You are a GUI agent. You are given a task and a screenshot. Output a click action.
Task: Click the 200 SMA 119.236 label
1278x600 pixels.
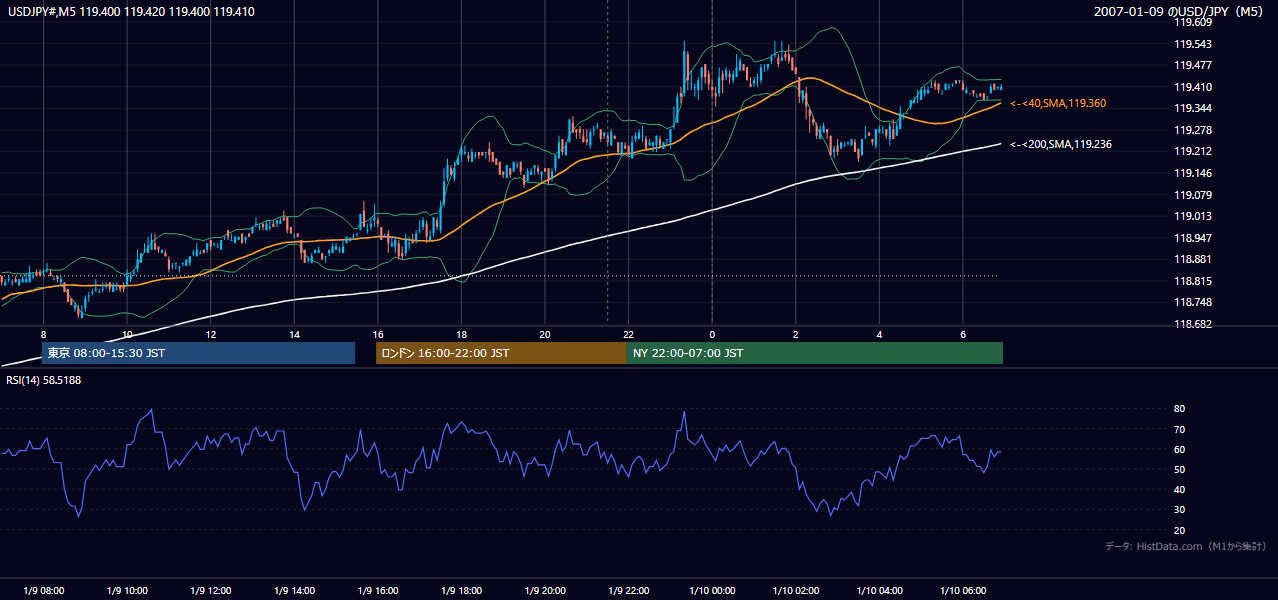point(1061,144)
